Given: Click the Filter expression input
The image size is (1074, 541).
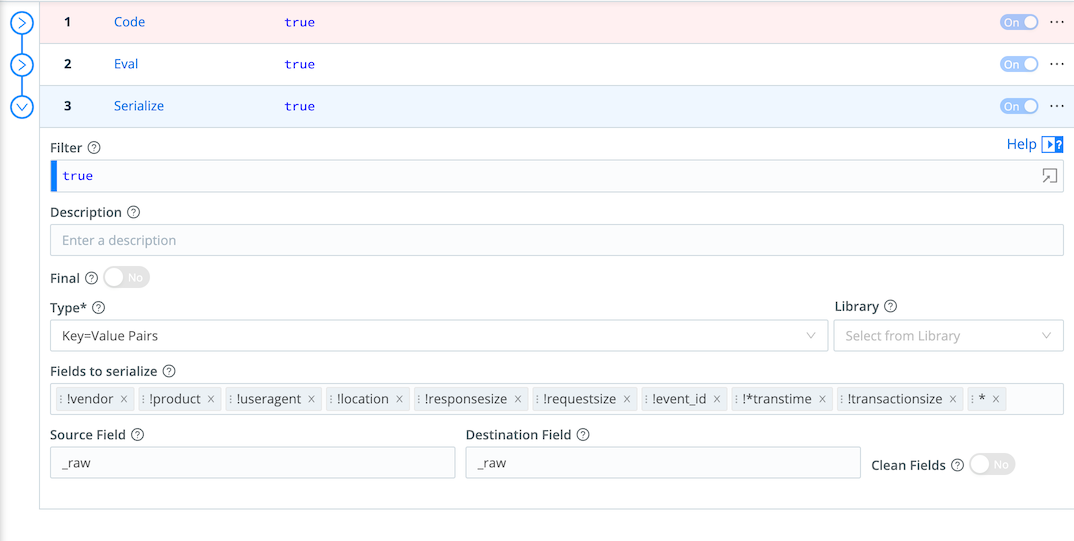Looking at the screenshot, I should 557,176.
